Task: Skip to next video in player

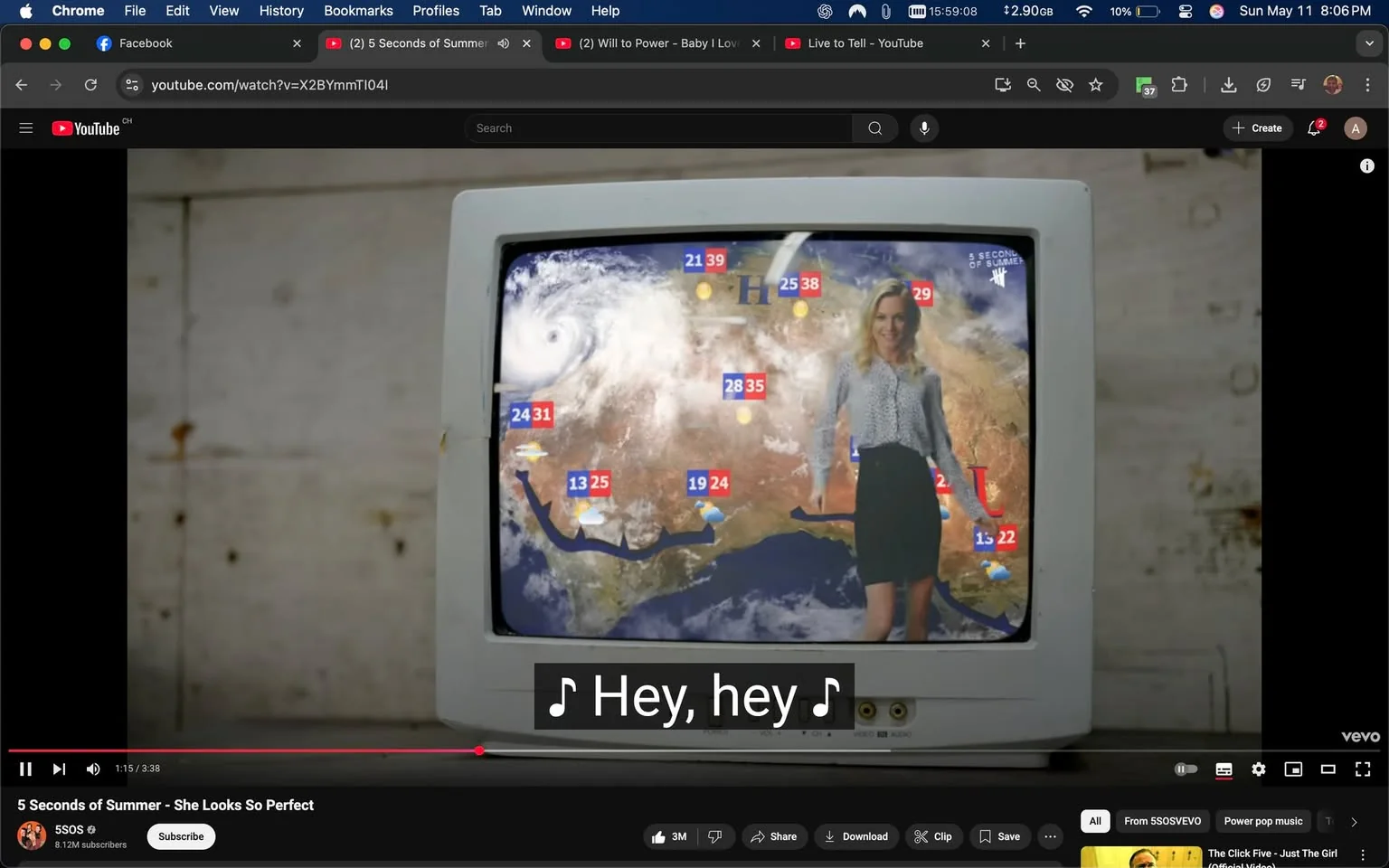Action: coord(59,769)
